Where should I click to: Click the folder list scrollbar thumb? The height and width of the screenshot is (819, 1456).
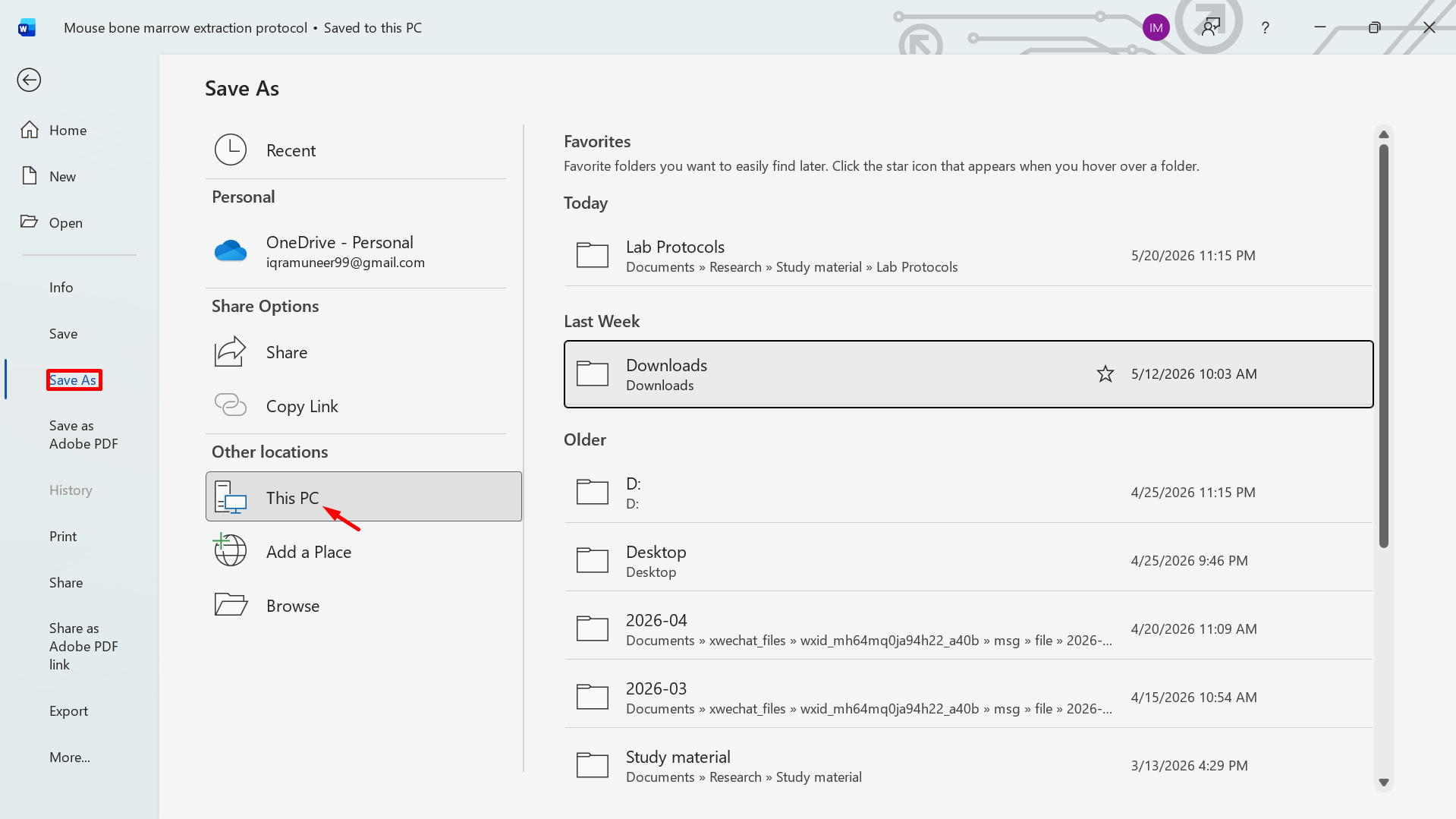[x=1383, y=345]
